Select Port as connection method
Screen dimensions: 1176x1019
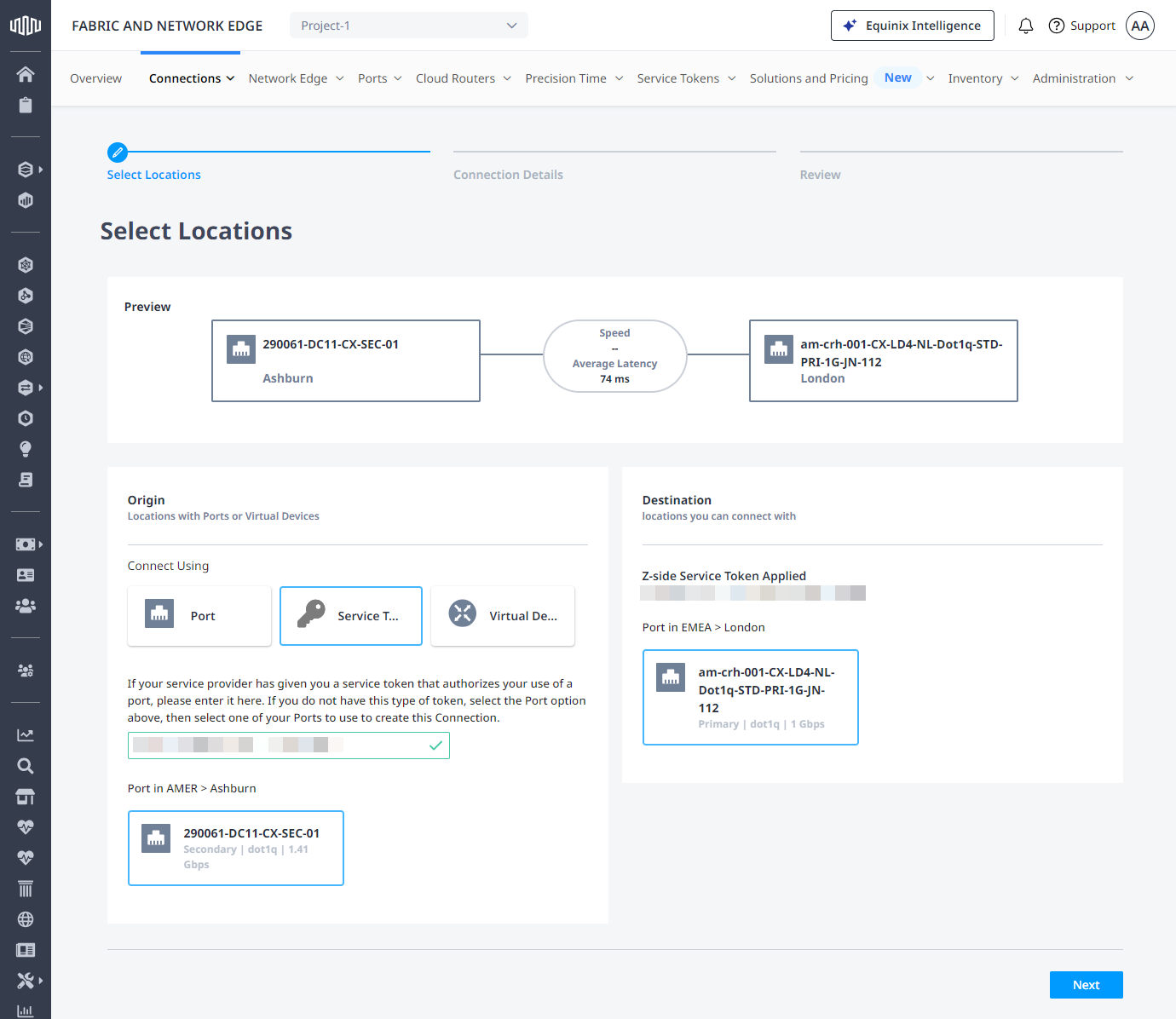pyautogui.click(x=199, y=616)
